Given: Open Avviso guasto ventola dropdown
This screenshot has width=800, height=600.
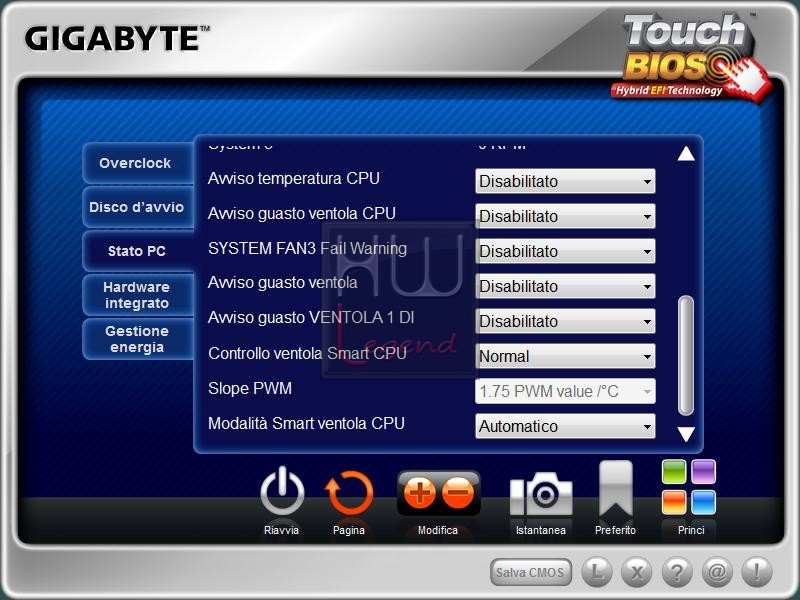Looking at the screenshot, I should [x=565, y=286].
